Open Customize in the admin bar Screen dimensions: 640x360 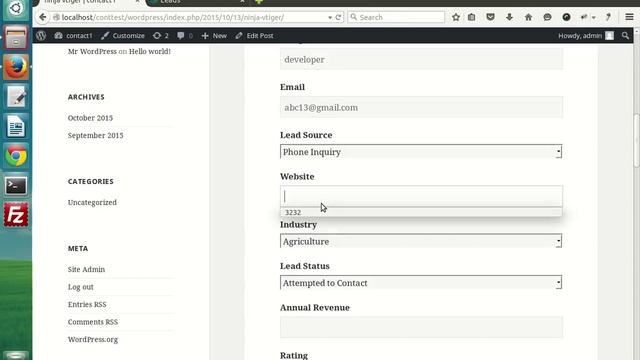click(123, 36)
